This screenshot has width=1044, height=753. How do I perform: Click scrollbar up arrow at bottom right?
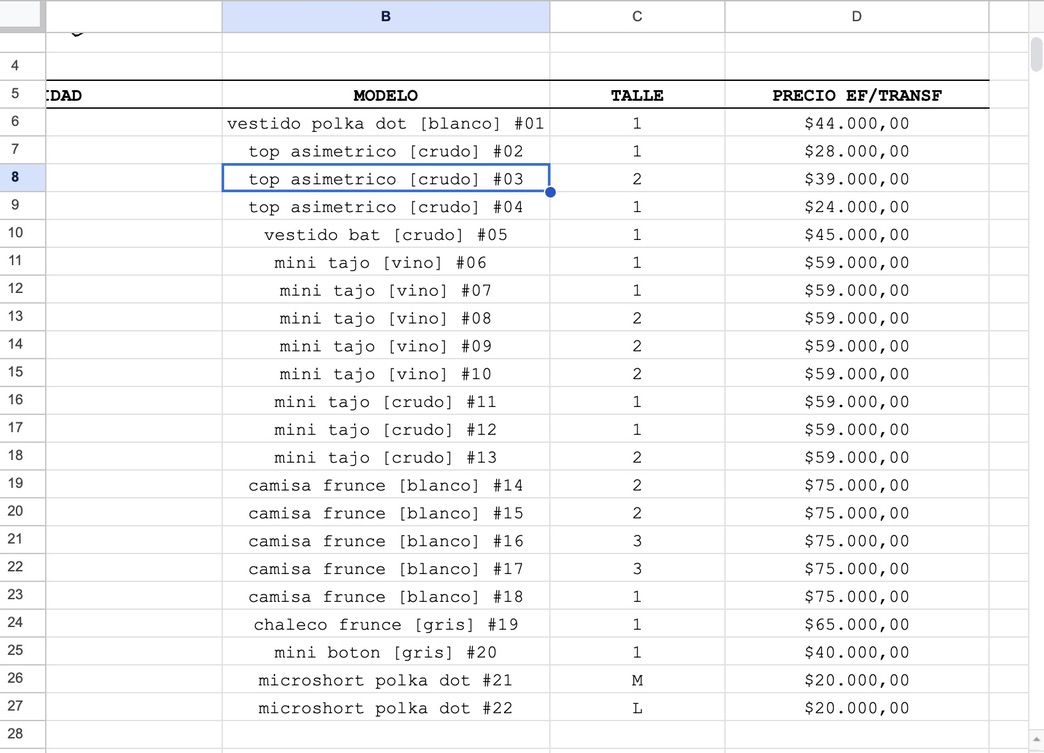[1036, 740]
